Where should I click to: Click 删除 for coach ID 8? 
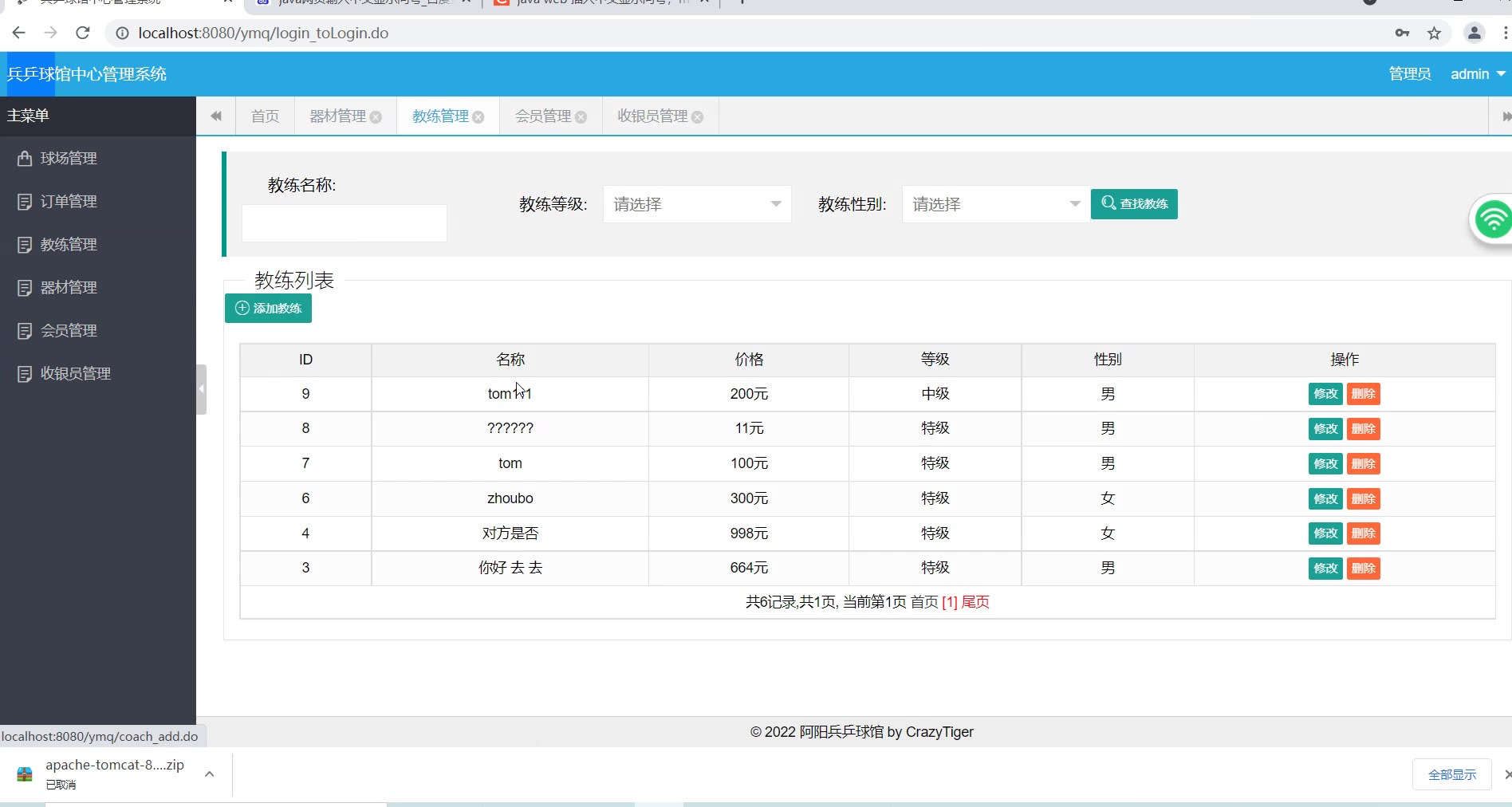pyautogui.click(x=1364, y=429)
